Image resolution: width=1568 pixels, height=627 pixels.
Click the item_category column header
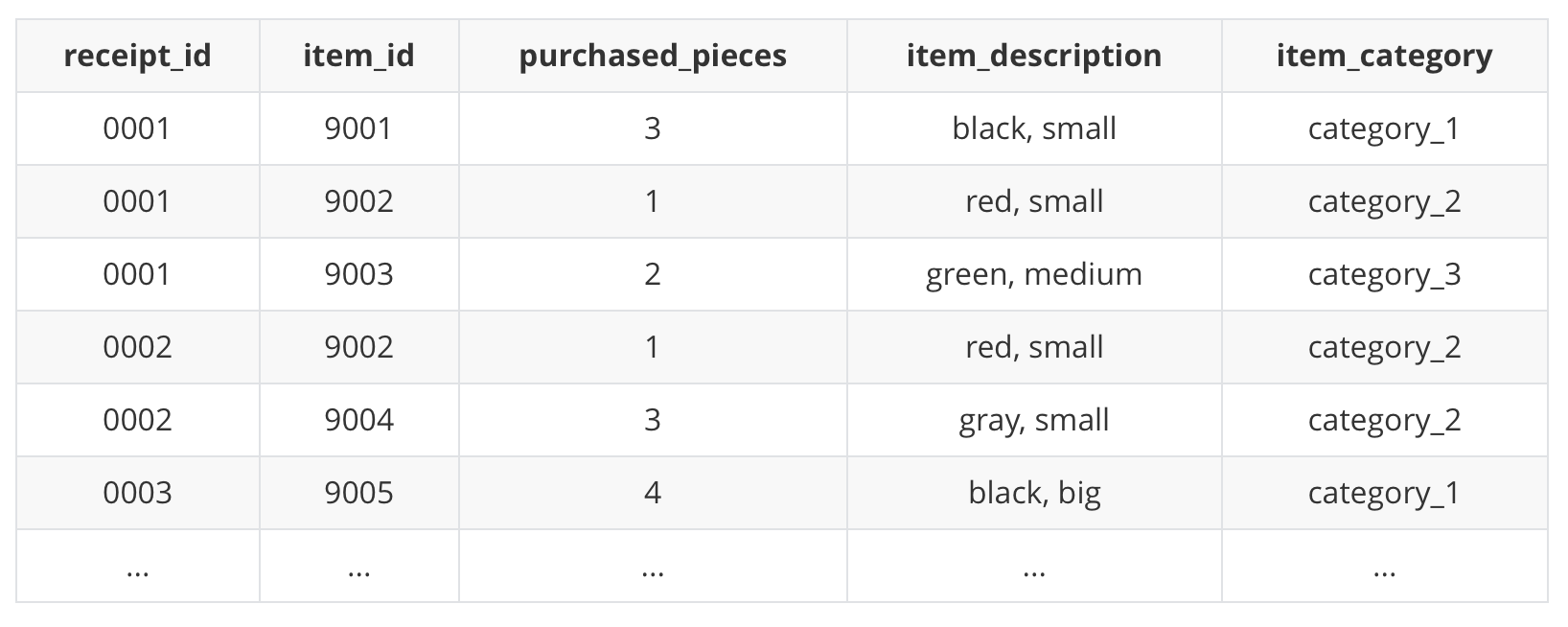coord(1384,56)
